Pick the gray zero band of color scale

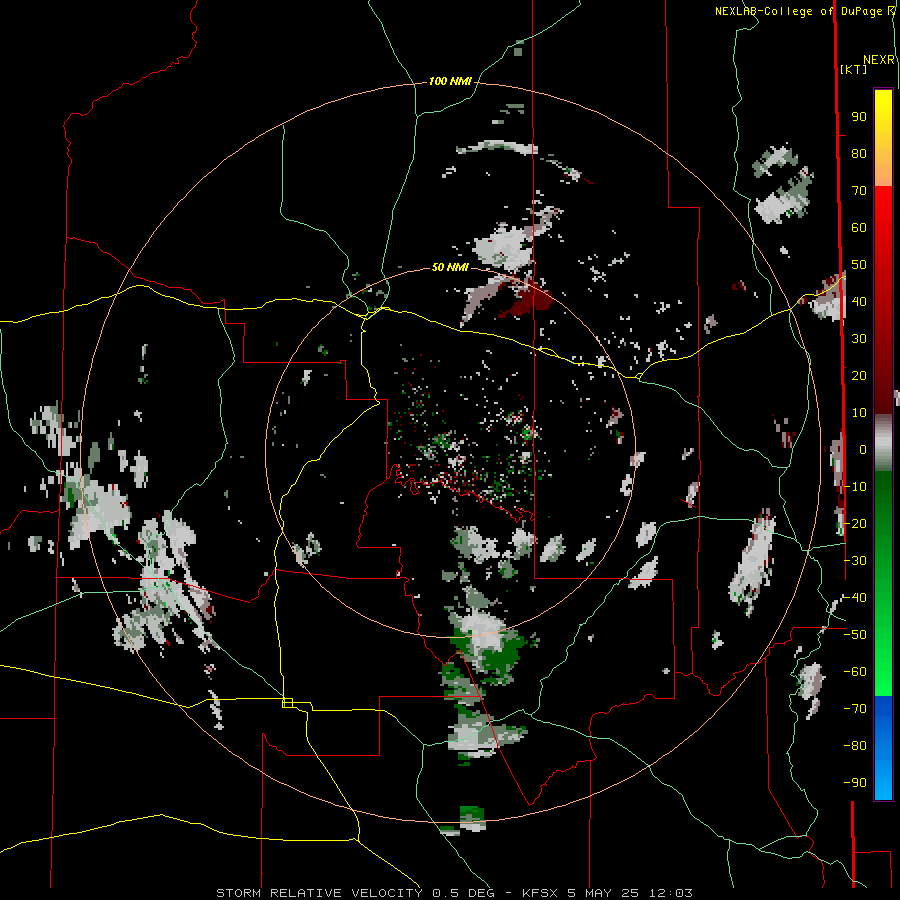tap(883, 443)
